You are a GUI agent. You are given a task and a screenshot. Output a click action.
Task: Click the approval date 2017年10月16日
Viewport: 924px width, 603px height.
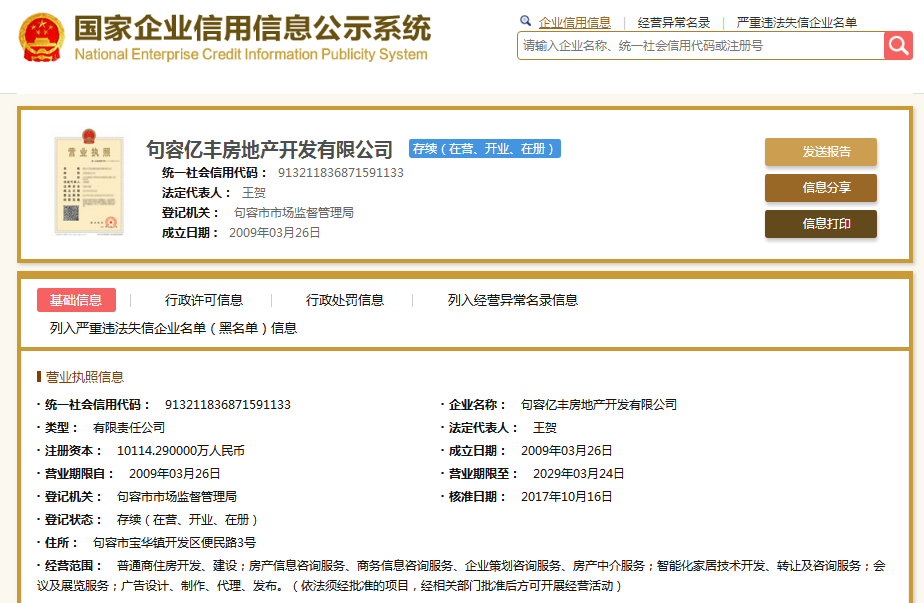[566, 496]
